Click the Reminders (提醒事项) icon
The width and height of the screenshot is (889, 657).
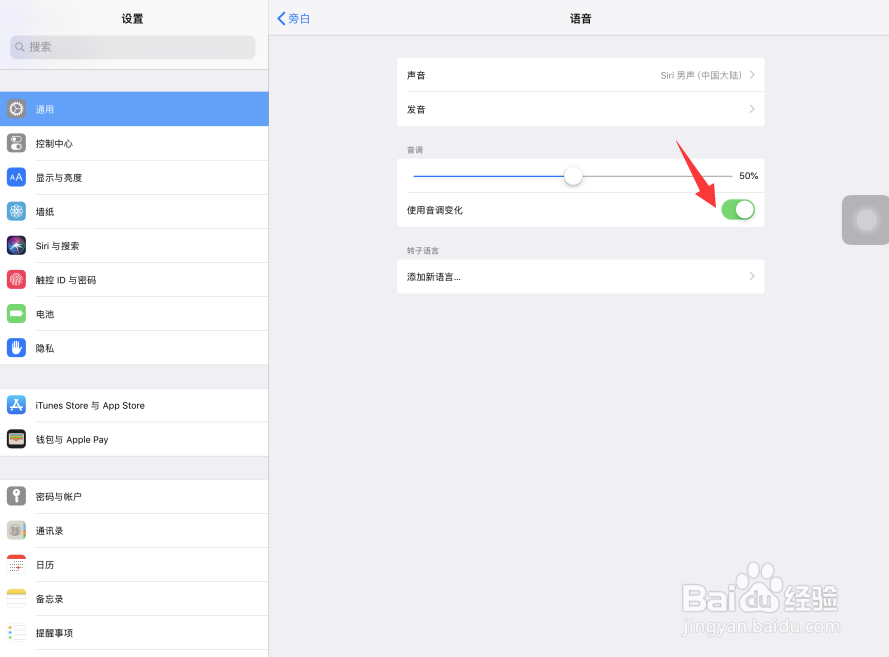point(16,633)
